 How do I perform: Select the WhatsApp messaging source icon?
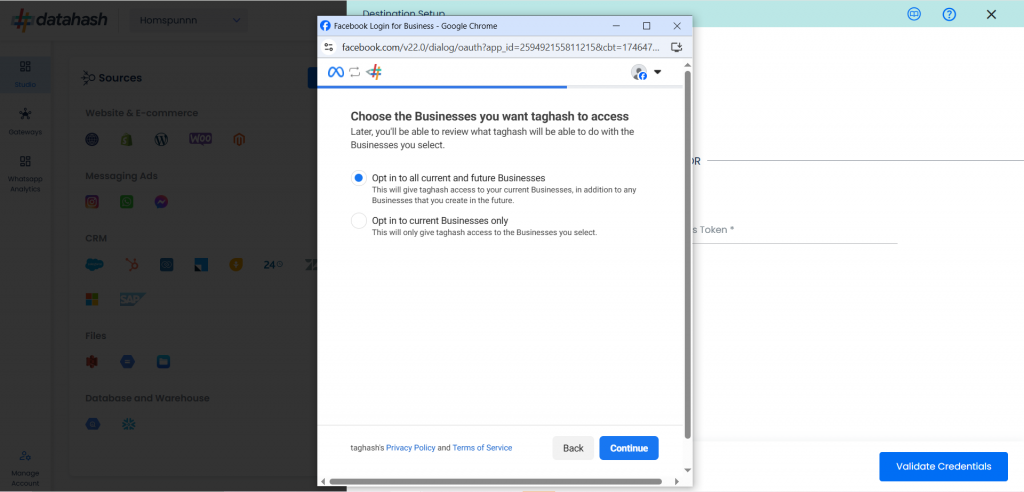pos(127,202)
